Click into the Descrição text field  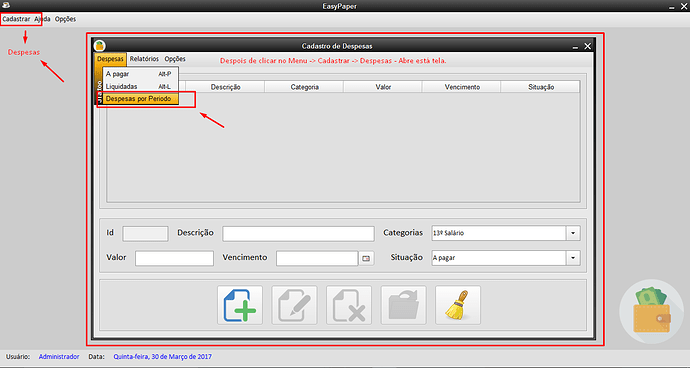tap(298, 234)
